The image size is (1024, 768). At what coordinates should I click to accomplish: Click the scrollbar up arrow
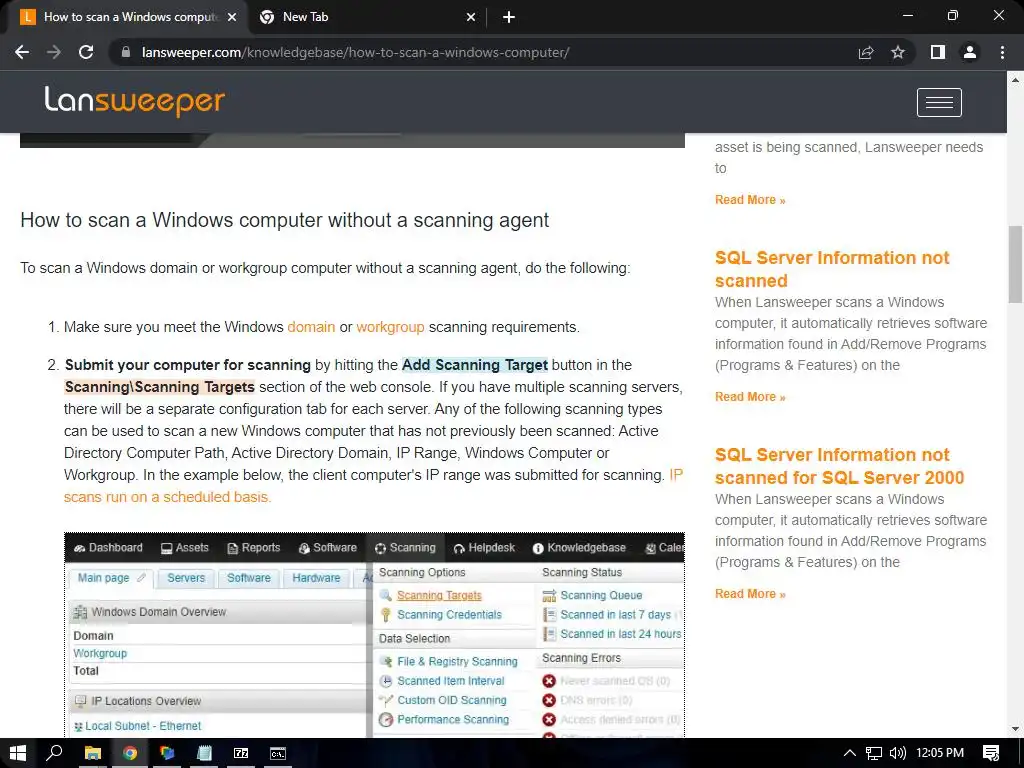(x=1015, y=80)
